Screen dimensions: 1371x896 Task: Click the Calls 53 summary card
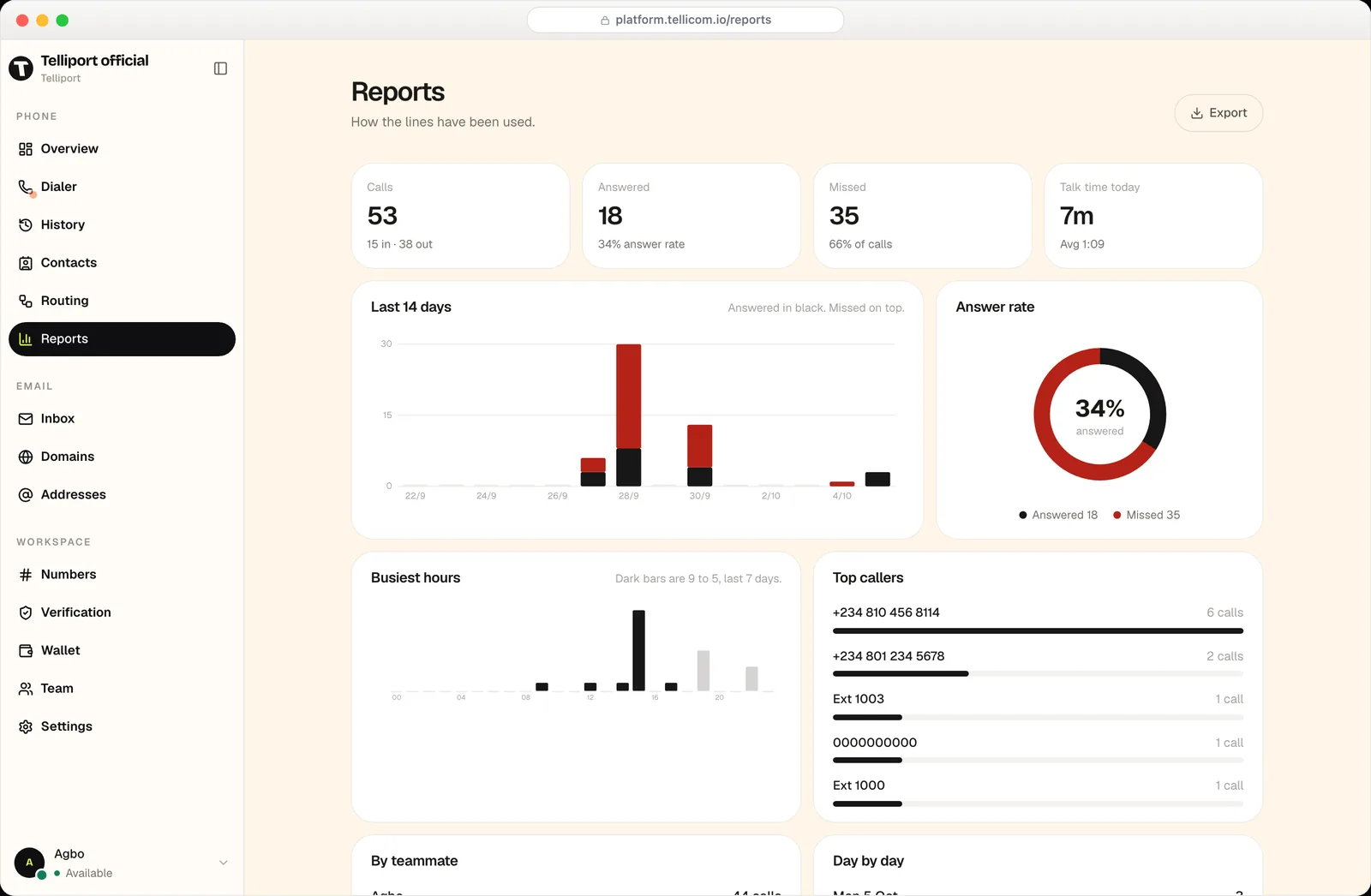[460, 216]
